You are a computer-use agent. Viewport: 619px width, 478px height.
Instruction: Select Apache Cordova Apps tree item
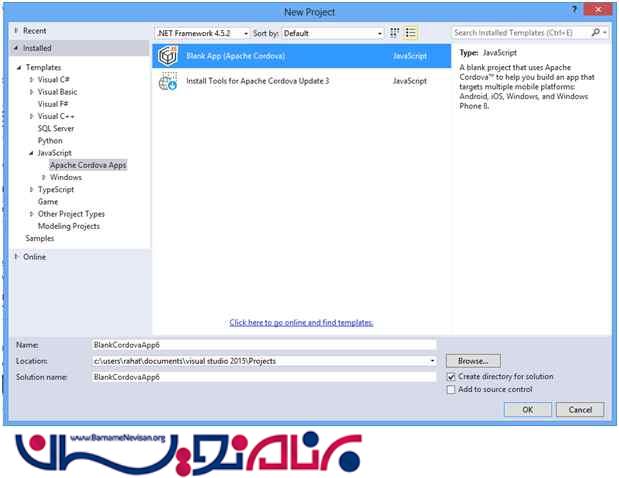(x=88, y=165)
